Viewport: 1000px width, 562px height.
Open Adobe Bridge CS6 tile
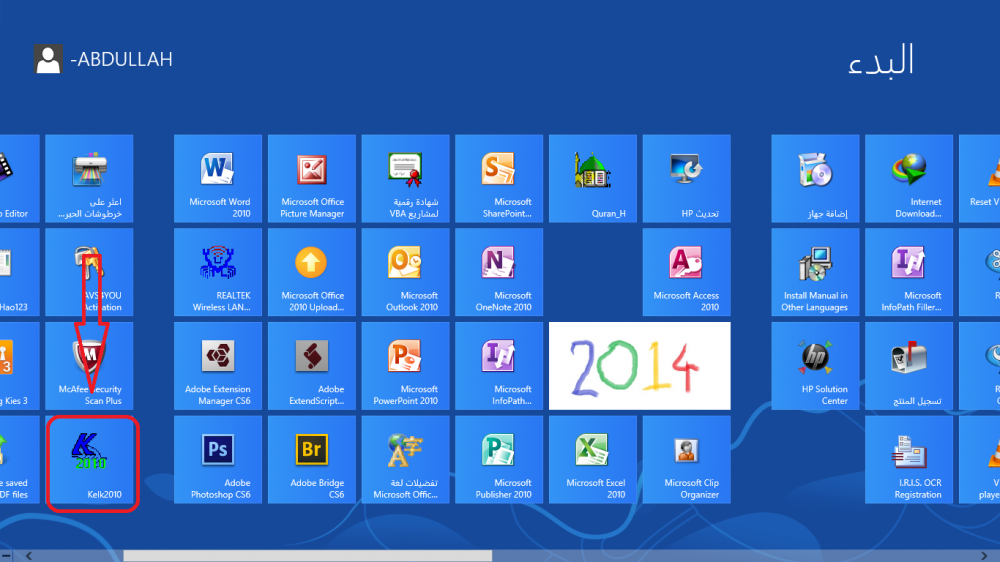point(312,460)
